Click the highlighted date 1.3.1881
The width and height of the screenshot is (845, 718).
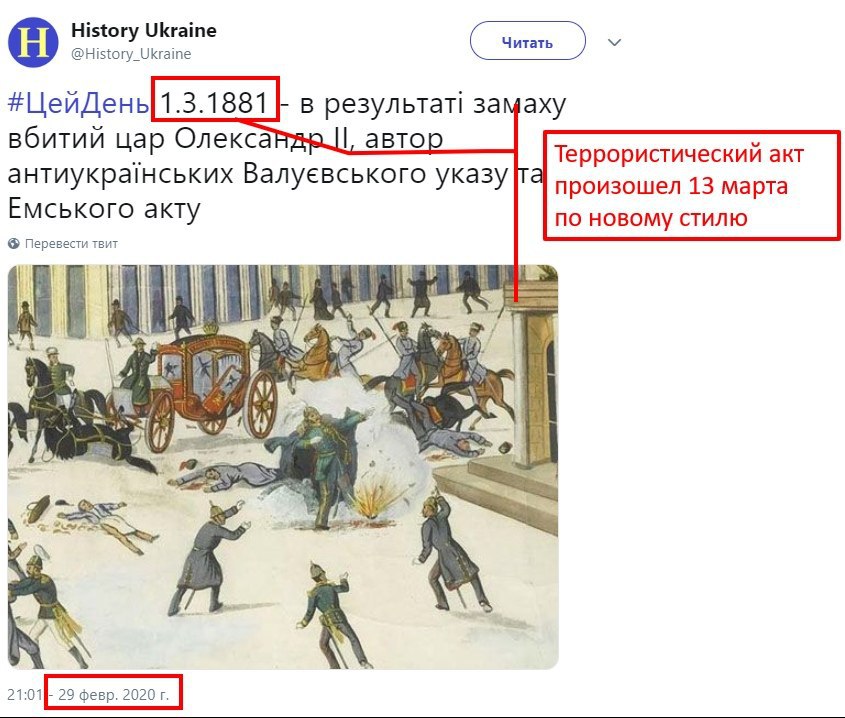point(215,103)
